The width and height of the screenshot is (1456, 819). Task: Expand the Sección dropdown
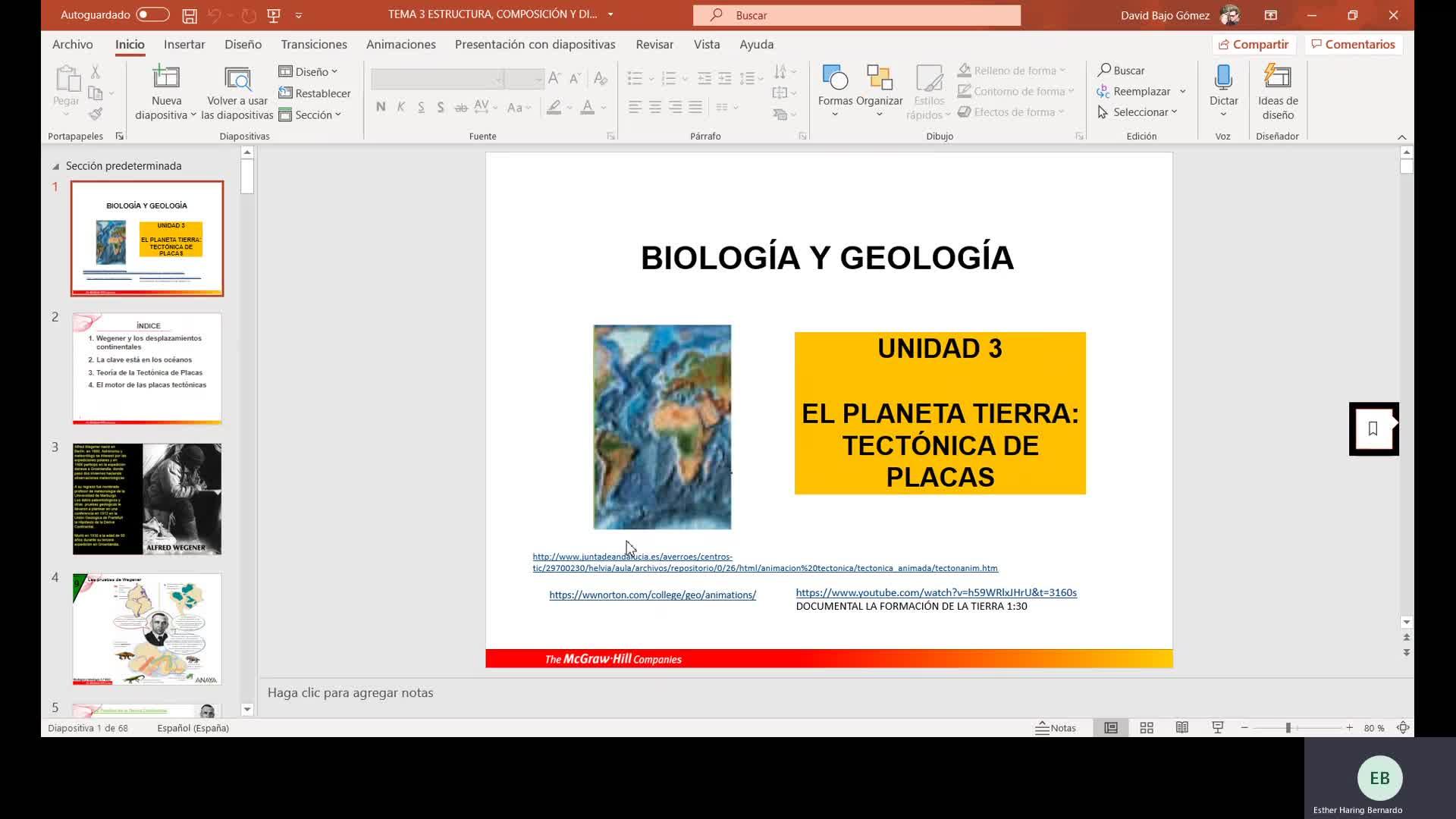click(x=311, y=115)
